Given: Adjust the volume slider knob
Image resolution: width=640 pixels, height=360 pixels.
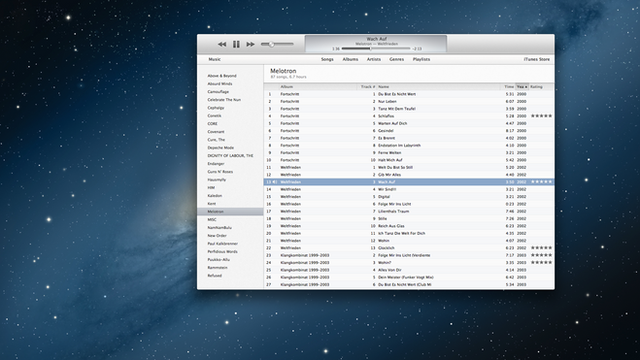Looking at the screenshot, I should (271, 44).
